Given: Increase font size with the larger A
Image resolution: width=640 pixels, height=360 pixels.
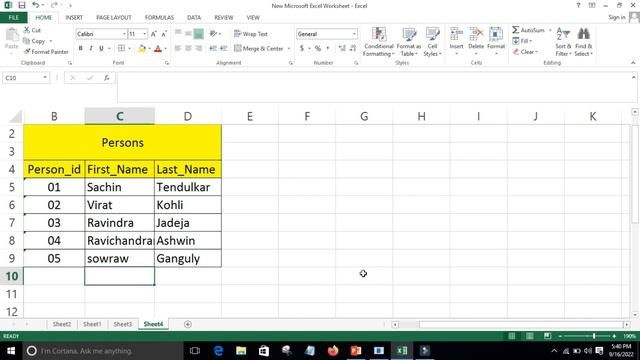Looking at the screenshot, I should pyautogui.click(x=154, y=34).
